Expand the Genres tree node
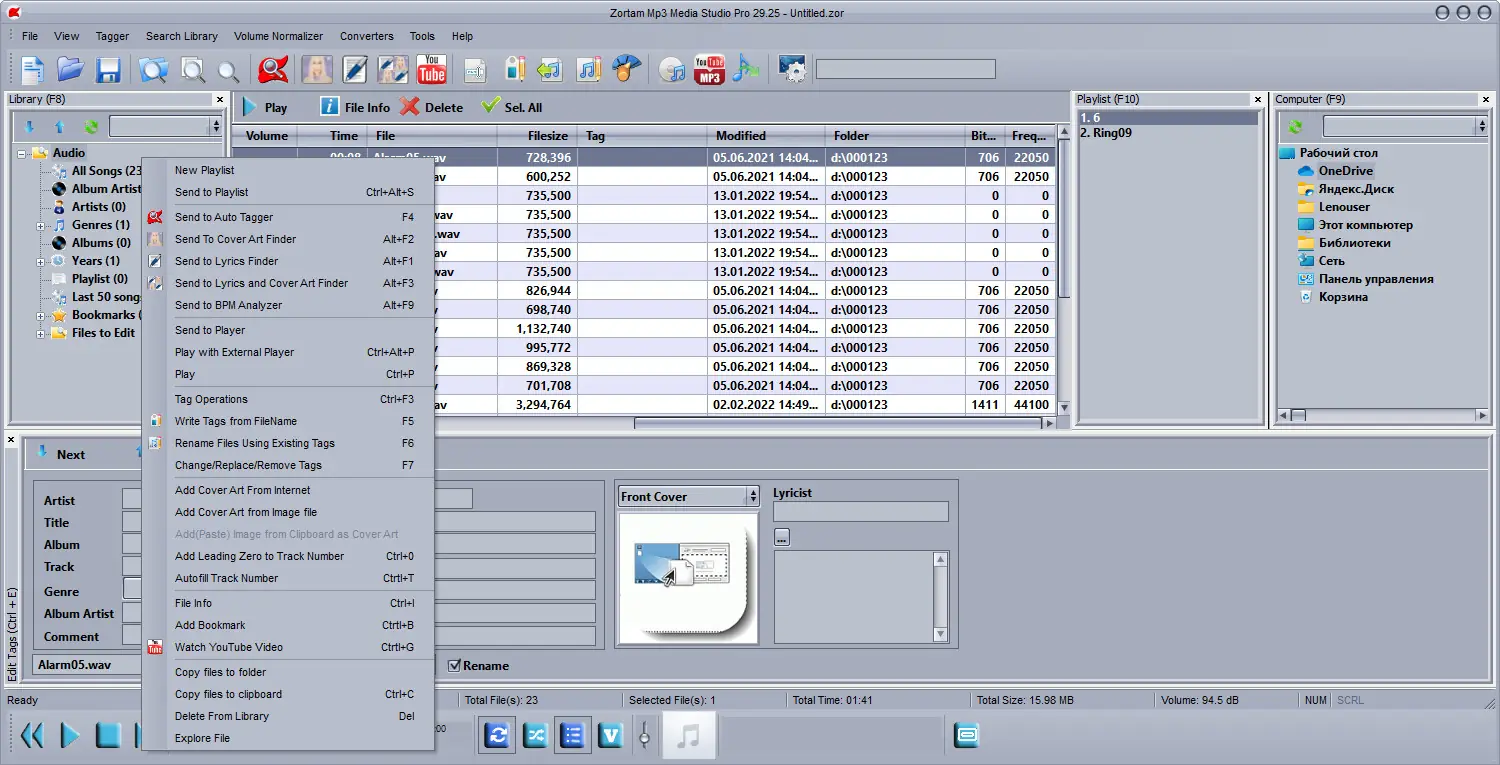The height and width of the screenshot is (765, 1500). [x=41, y=226]
